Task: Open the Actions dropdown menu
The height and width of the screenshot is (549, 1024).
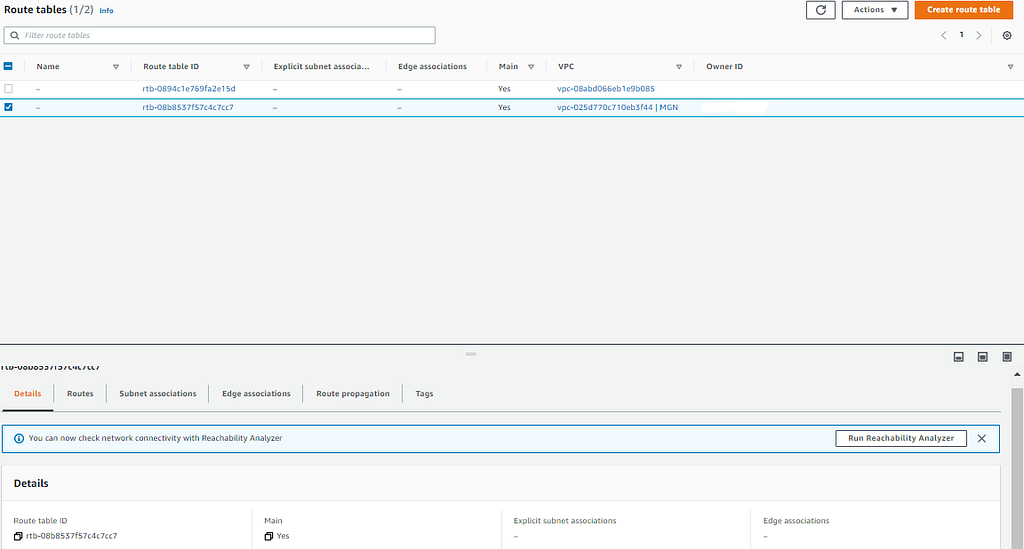Action: pyautogui.click(x=874, y=10)
